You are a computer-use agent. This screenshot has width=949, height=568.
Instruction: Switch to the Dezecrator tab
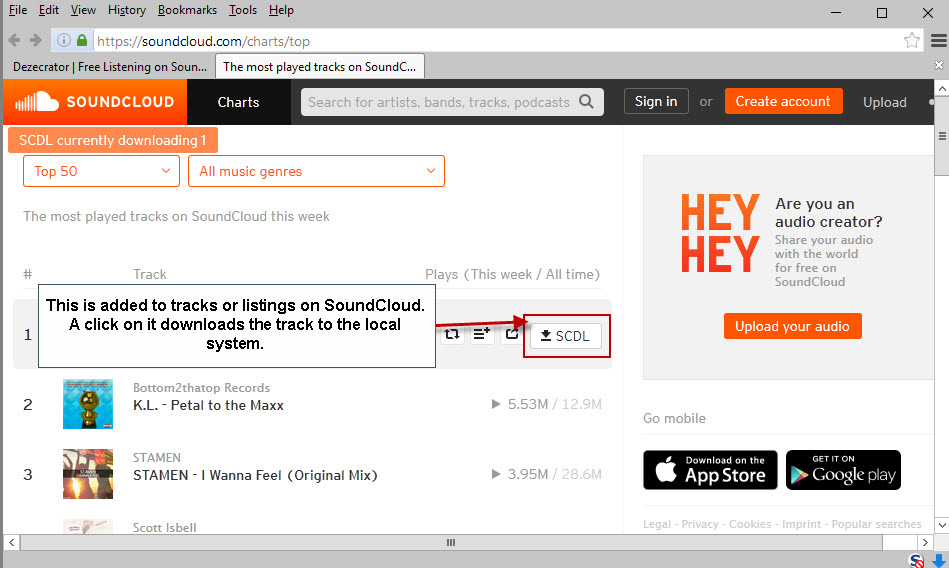pos(110,67)
